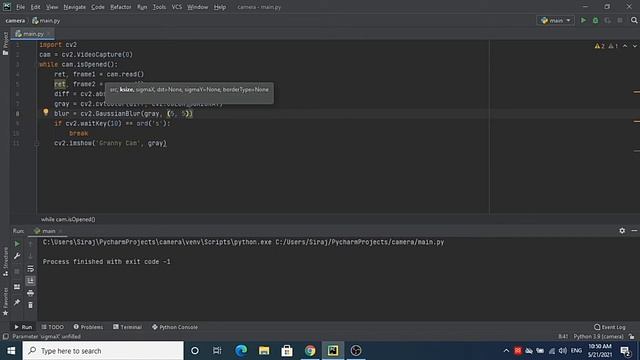Hide the Run panel with minus icon
The height and width of the screenshot is (360, 640).
click(x=634, y=231)
